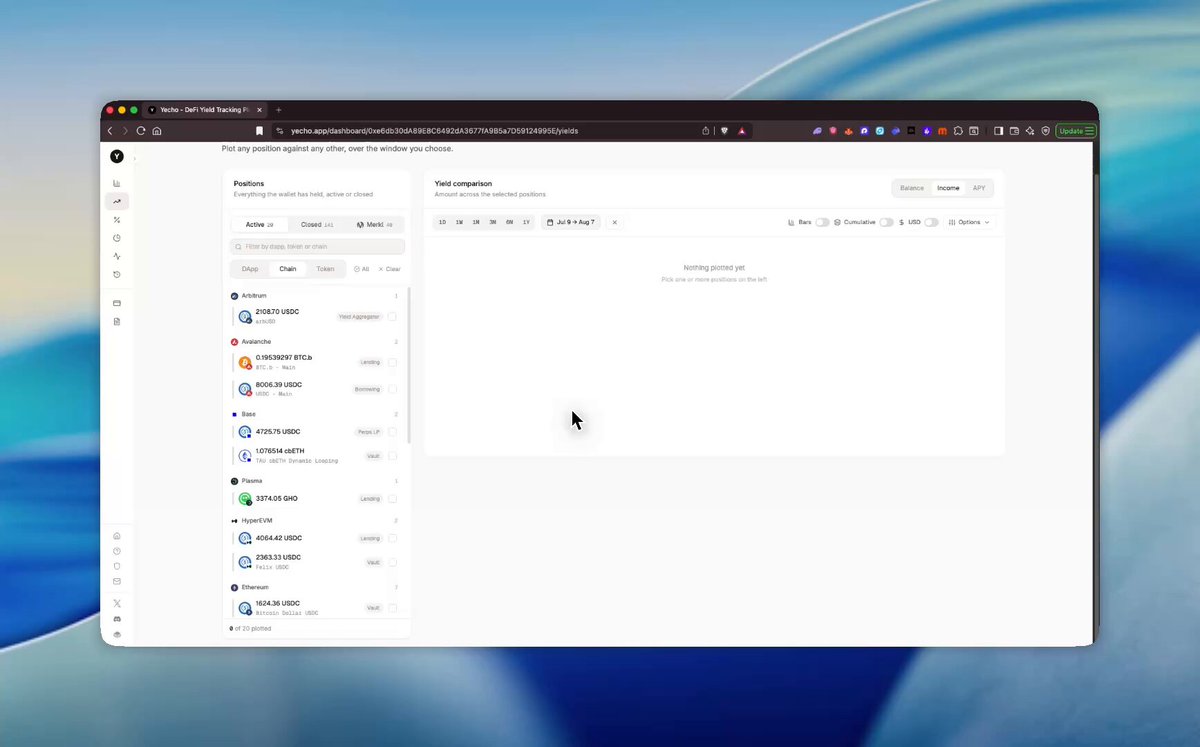The height and width of the screenshot is (747, 1200).
Task: Clear the date range with the X button
Action: (x=615, y=222)
